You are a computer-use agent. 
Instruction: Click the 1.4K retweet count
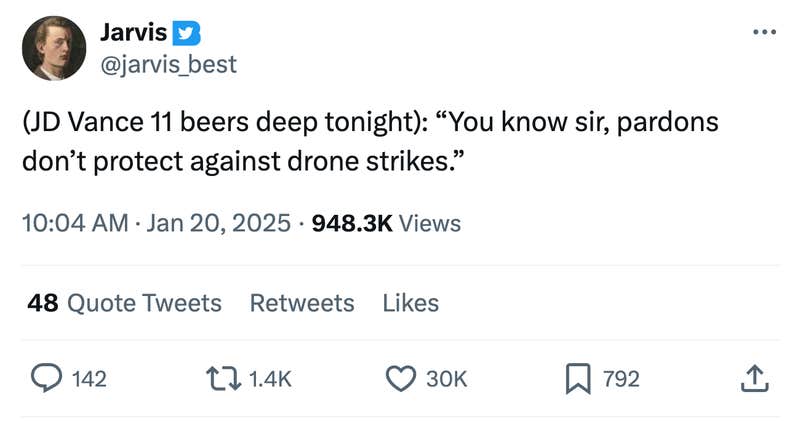coord(268,379)
